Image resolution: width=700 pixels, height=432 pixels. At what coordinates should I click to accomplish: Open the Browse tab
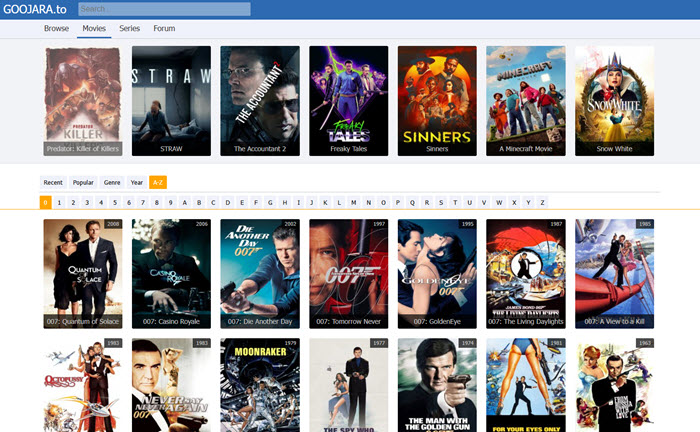point(56,28)
